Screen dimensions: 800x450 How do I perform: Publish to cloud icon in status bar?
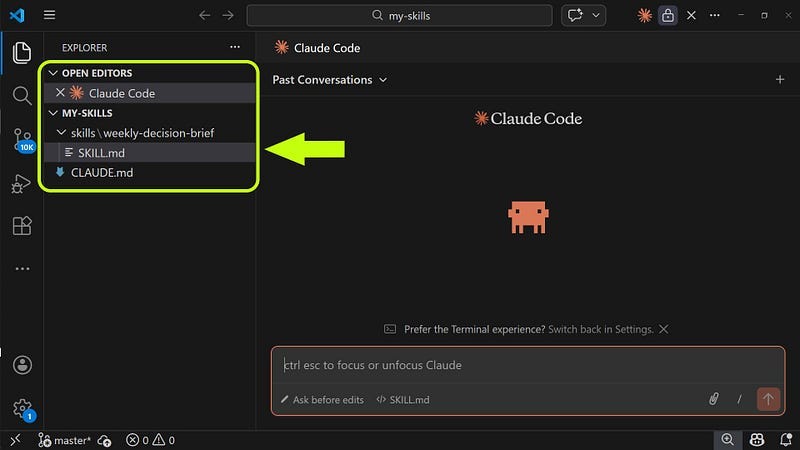click(x=105, y=440)
